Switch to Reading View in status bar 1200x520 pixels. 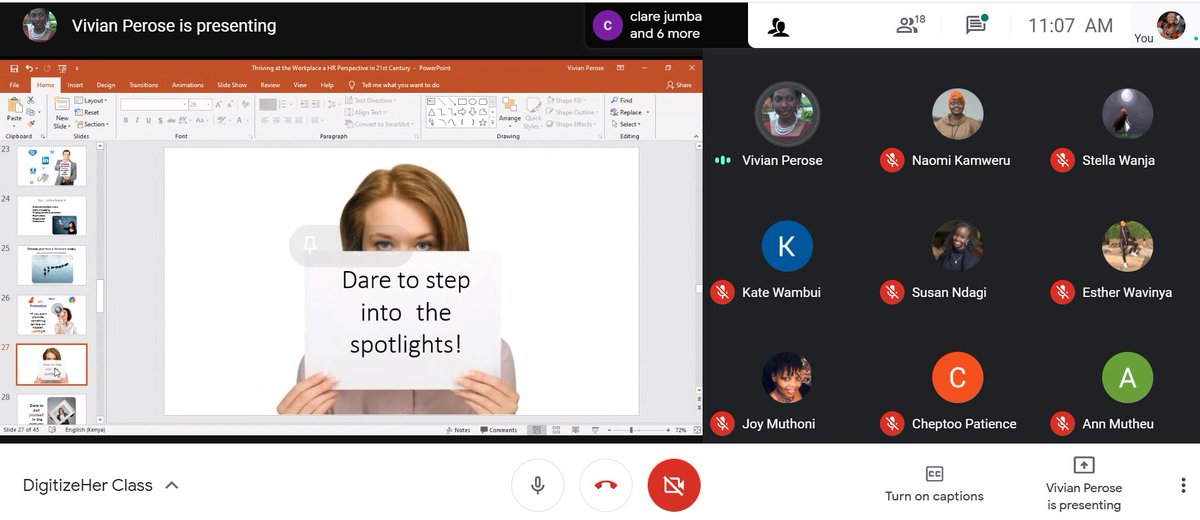(574, 430)
